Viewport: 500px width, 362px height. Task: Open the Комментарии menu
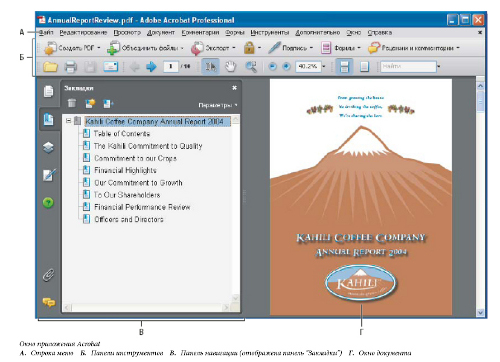point(200,33)
